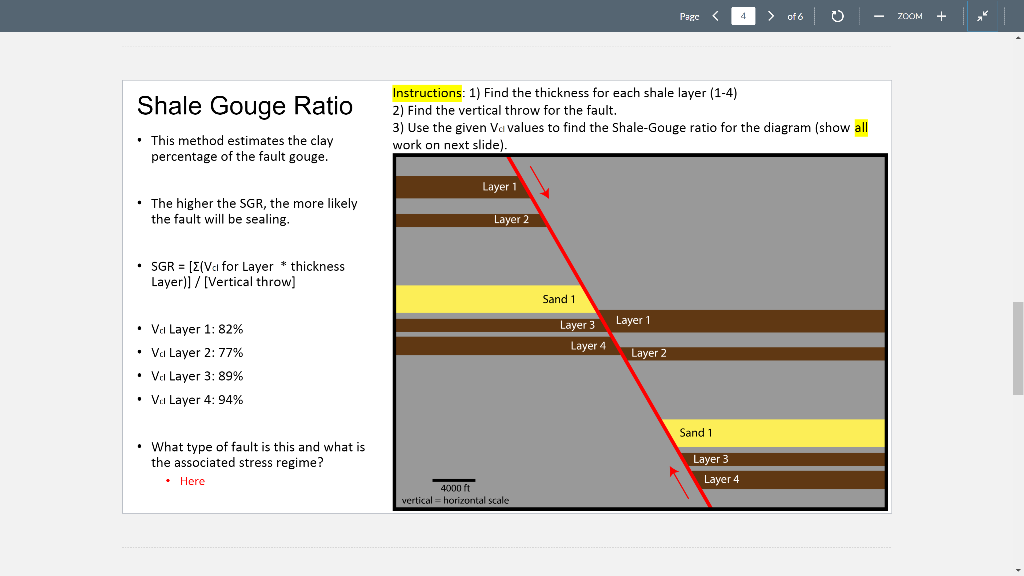The height and width of the screenshot is (576, 1024).
Task: Click the highlighted word 'all'
Action: (860, 127)
